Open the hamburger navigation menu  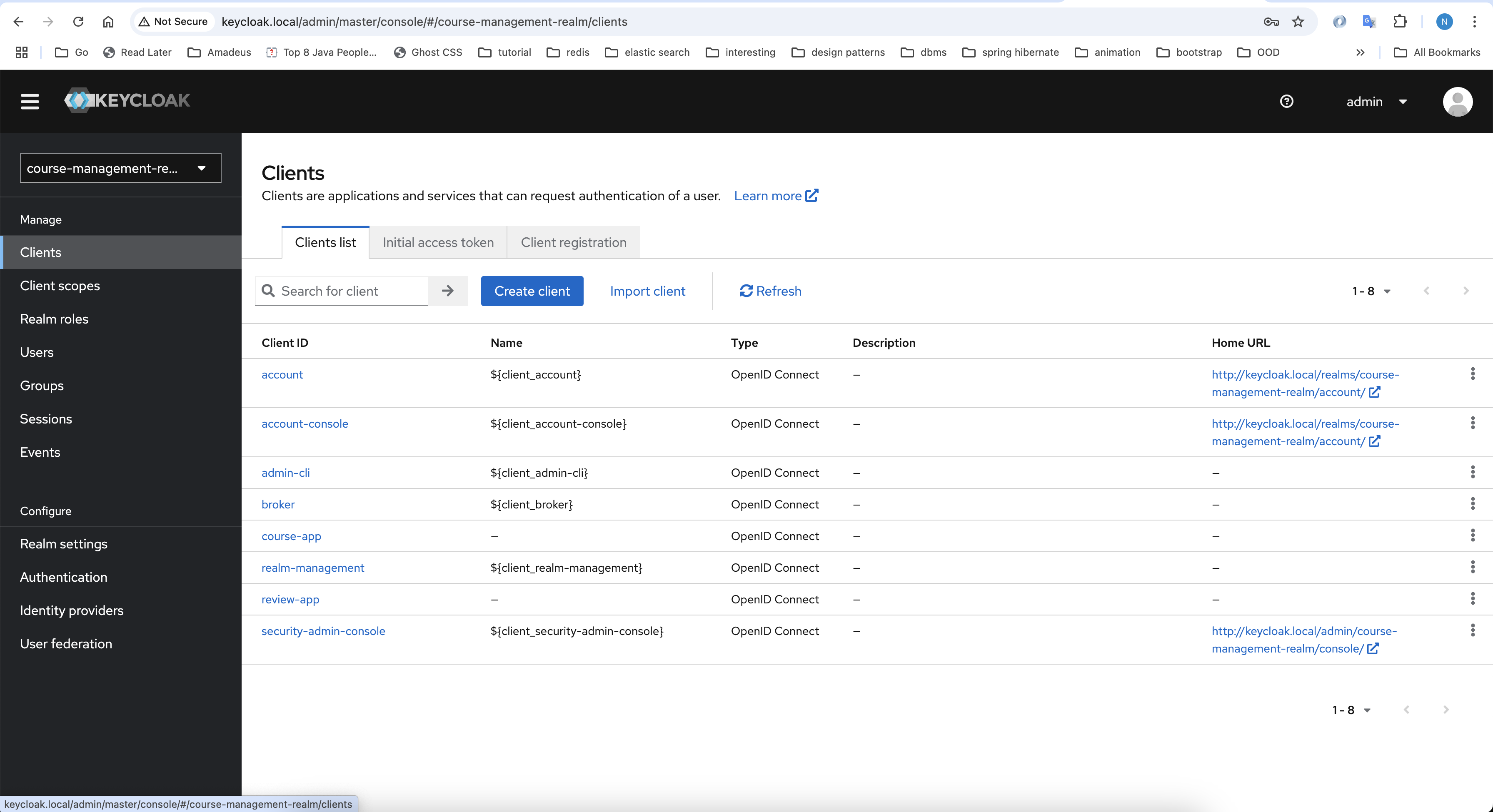(x=30, y=101)
